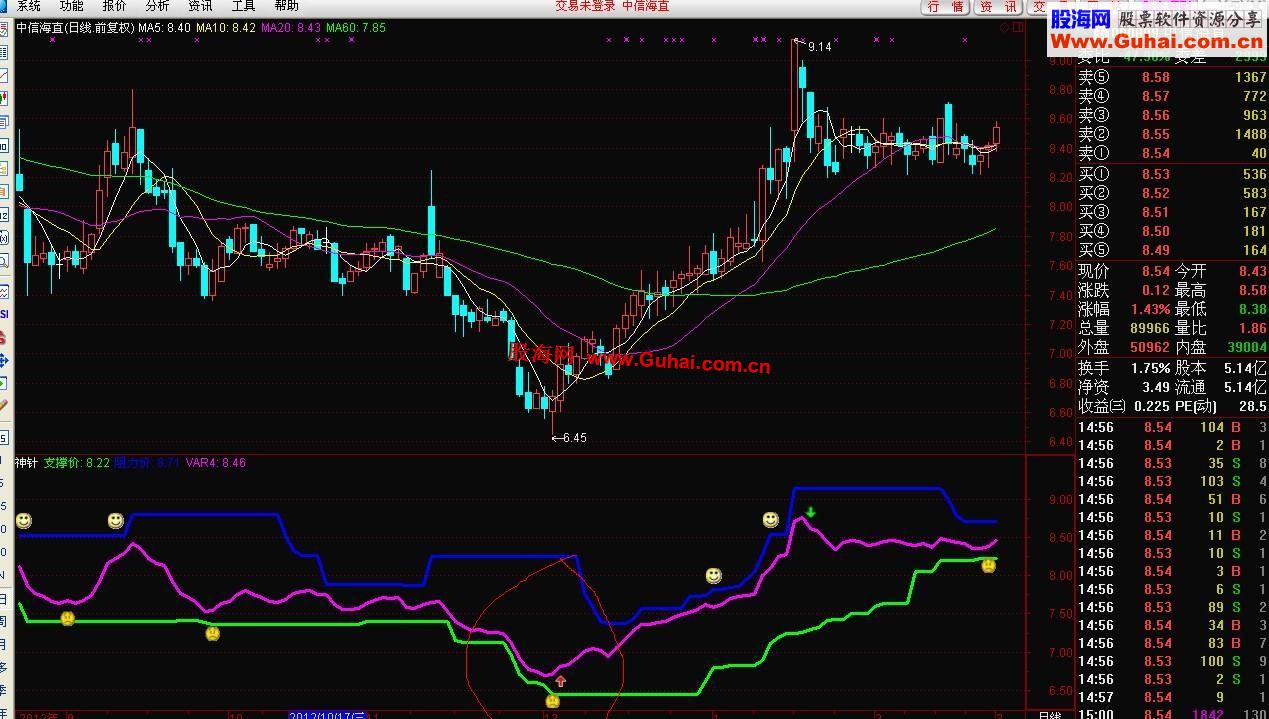Select the 卖④ 8.57 order row

pyautogui.click(x=1173, y=96)
